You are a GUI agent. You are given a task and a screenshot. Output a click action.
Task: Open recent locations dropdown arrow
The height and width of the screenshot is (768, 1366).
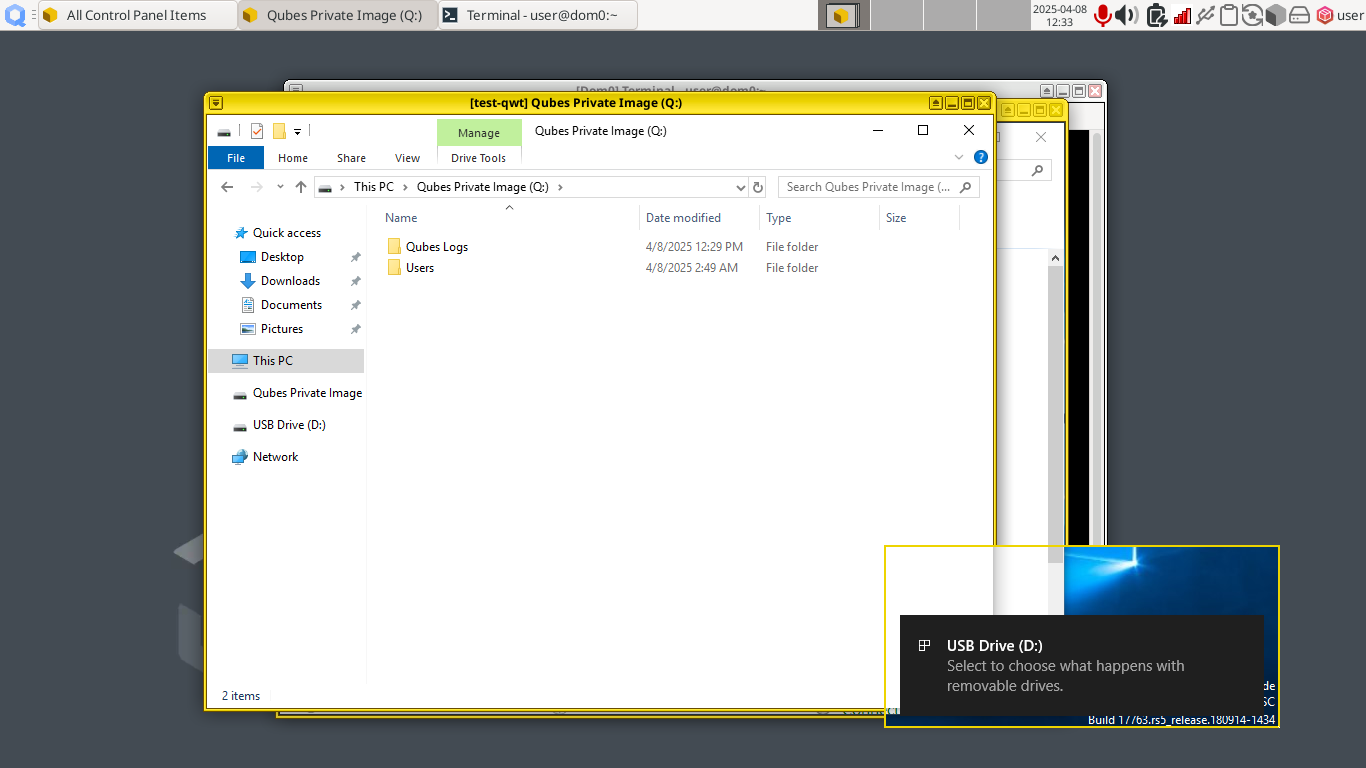click(x=280, y=187)
